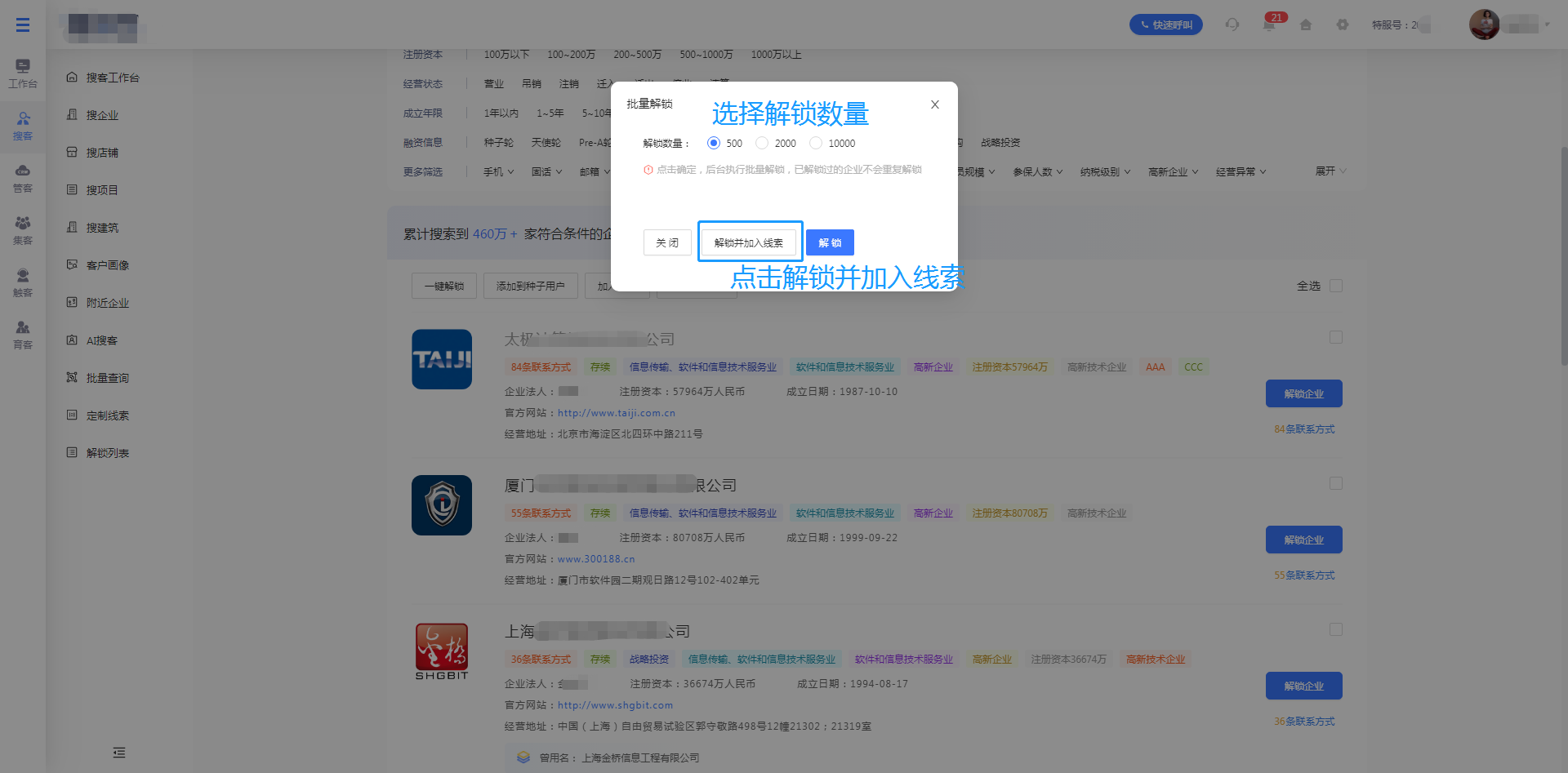Open the 育客 sidebar icon
The width and height of the screenshot is (1568, 773).
[23, 335]
